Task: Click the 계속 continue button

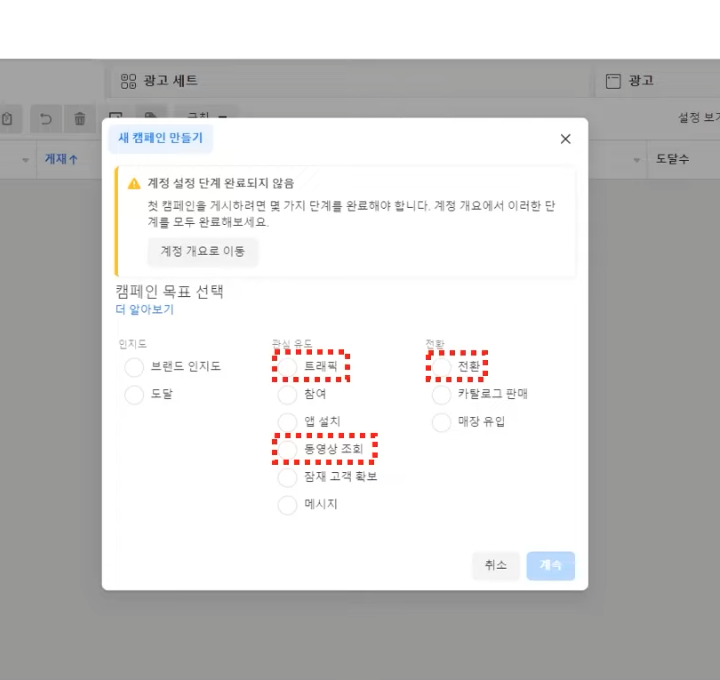Action: coord(551,565)
